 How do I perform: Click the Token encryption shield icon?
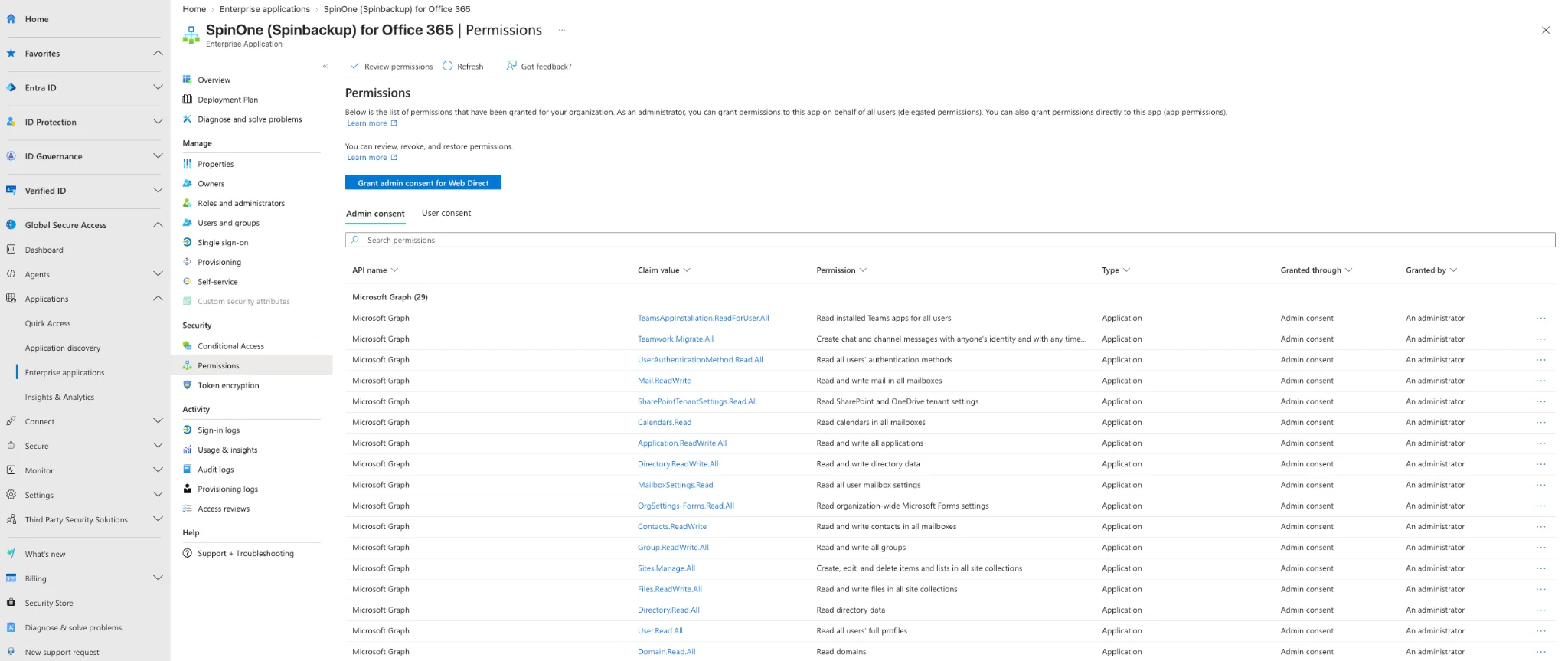pyautogui.click(x=187, y=385)
